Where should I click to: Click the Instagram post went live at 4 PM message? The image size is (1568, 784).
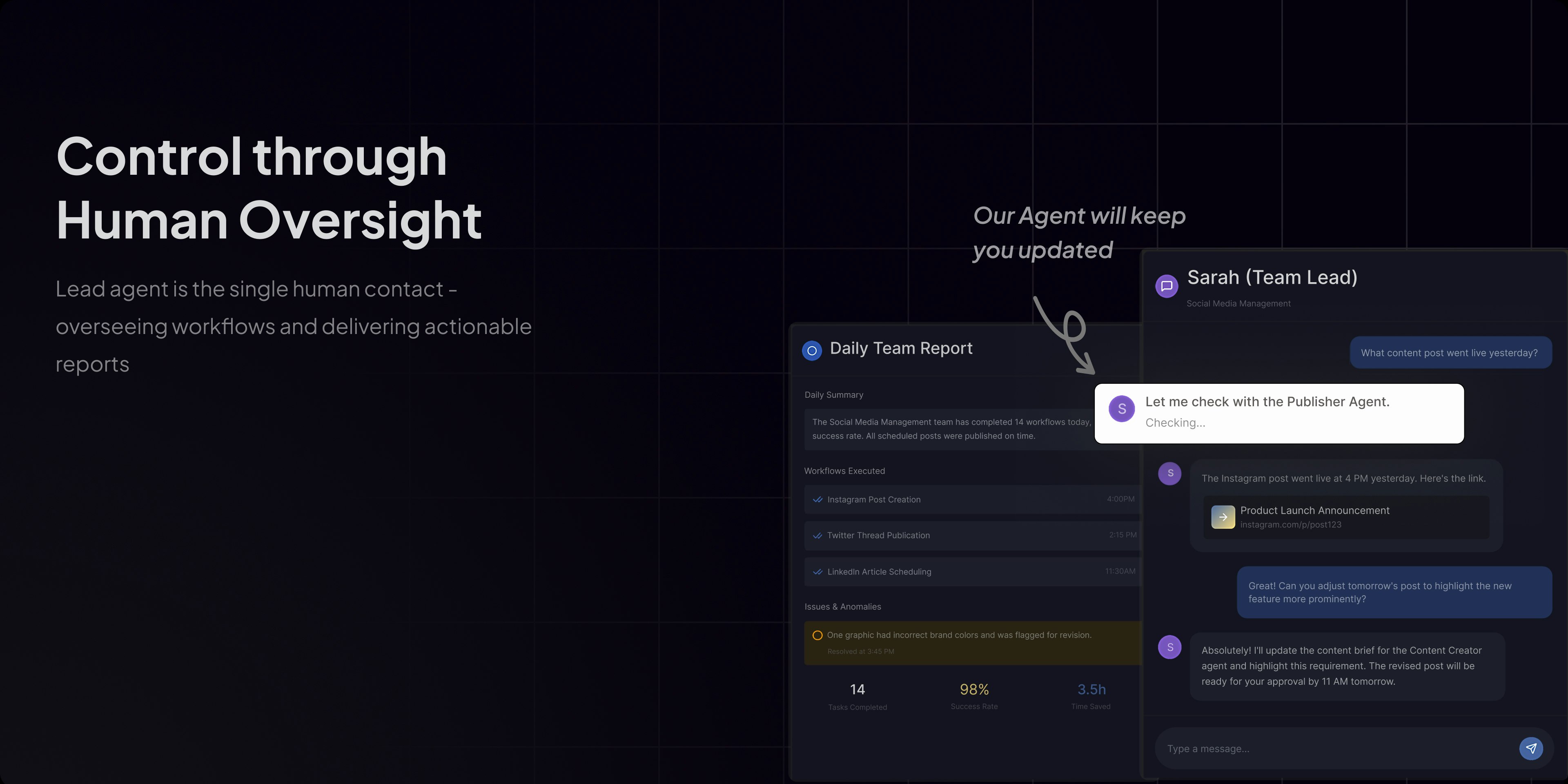[1343, 479]
